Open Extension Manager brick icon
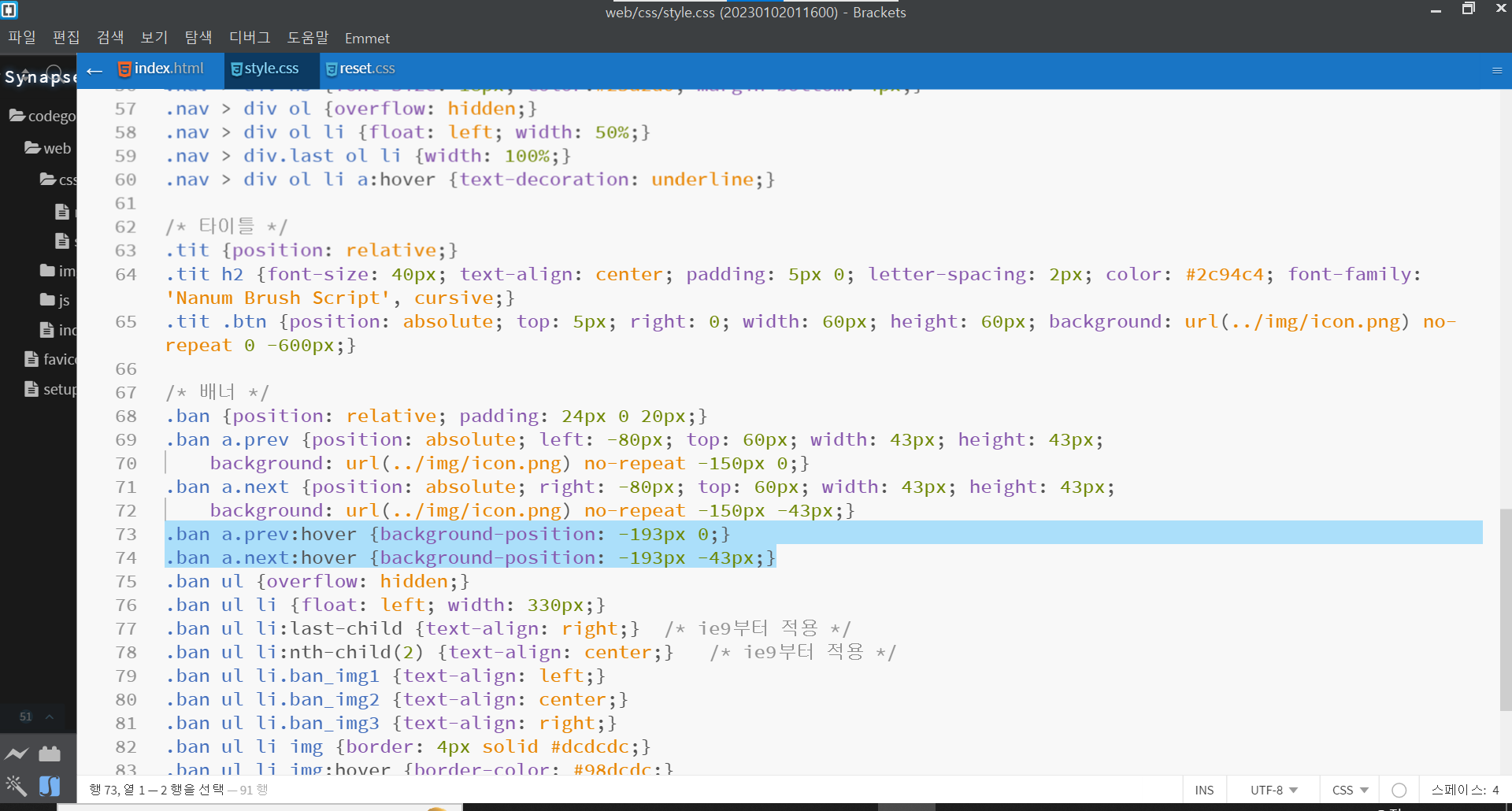Viewport: 1512px width, 811px height. [50, 754]
